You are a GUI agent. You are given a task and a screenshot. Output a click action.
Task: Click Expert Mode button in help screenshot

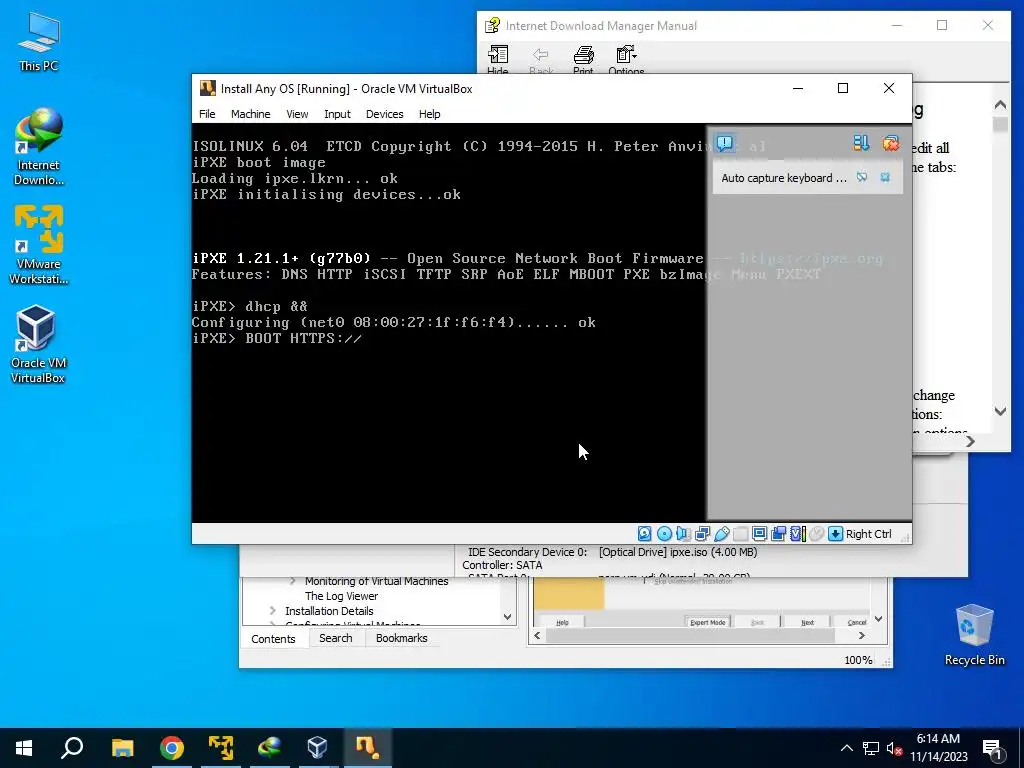(708, 622)
